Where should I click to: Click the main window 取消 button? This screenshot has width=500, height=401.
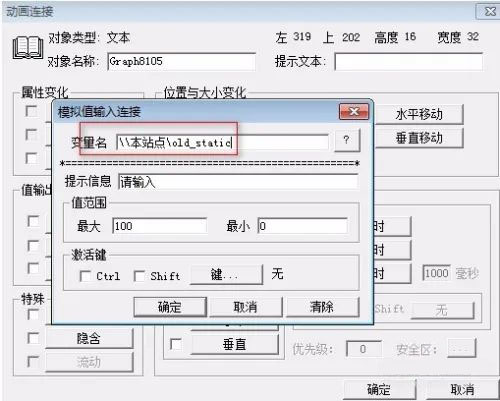tap(462, 389)
